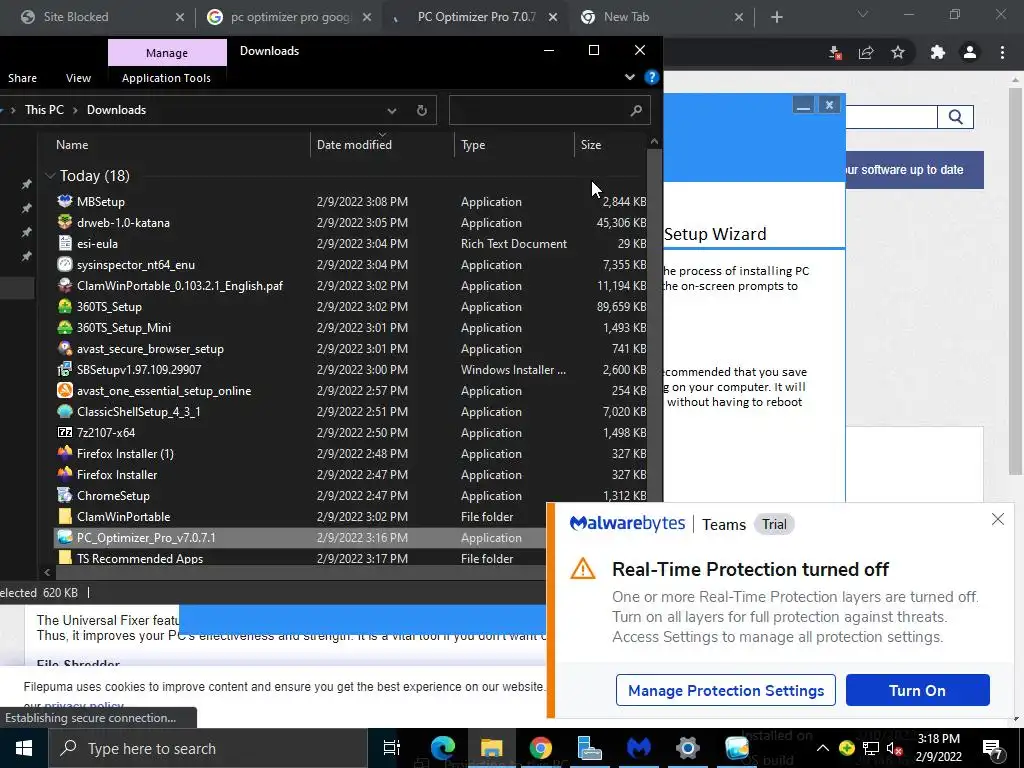Click the Chrome extensions puzzle icon

click(937, 52)
